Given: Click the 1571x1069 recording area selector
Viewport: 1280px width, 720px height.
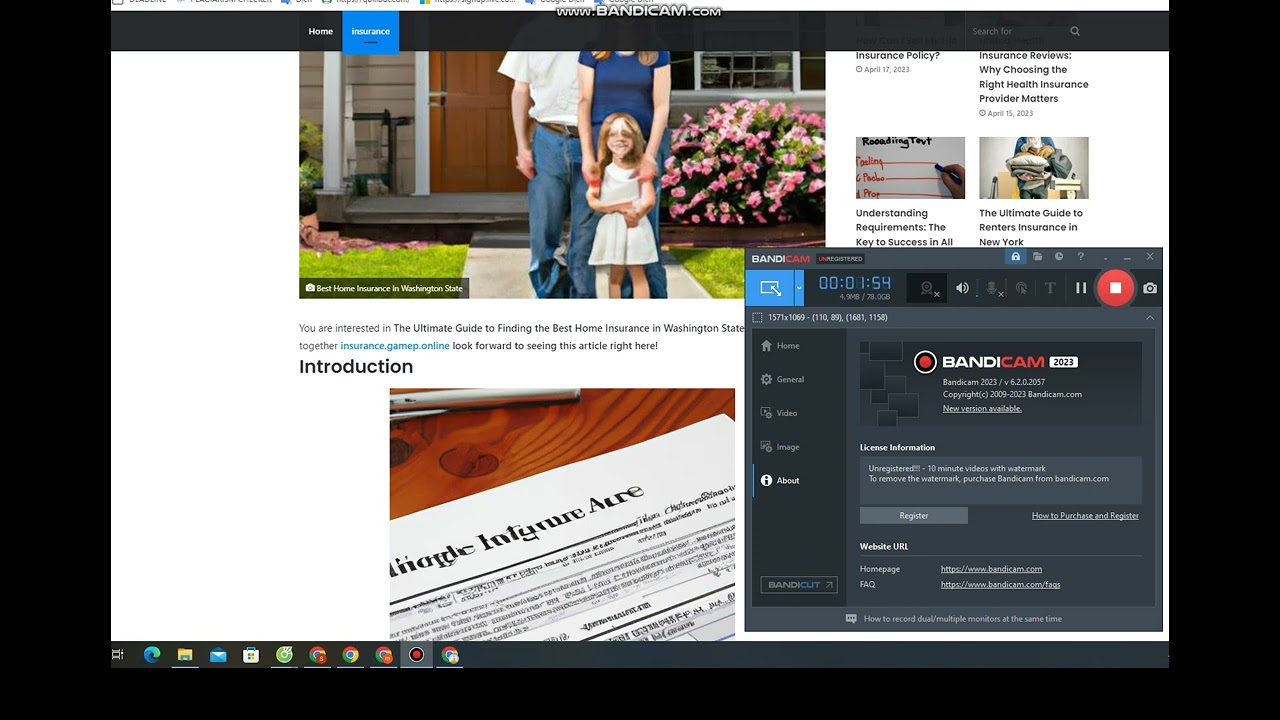Looking at the screenshot, I should point(820,317).
